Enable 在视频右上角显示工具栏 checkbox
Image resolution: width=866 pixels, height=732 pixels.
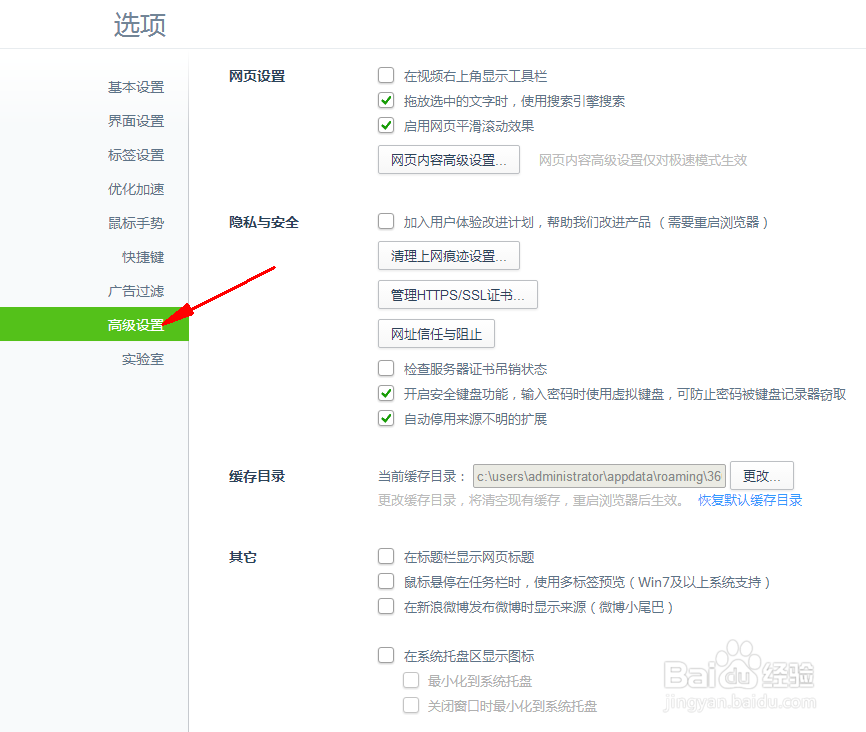(x=386, y=75)
